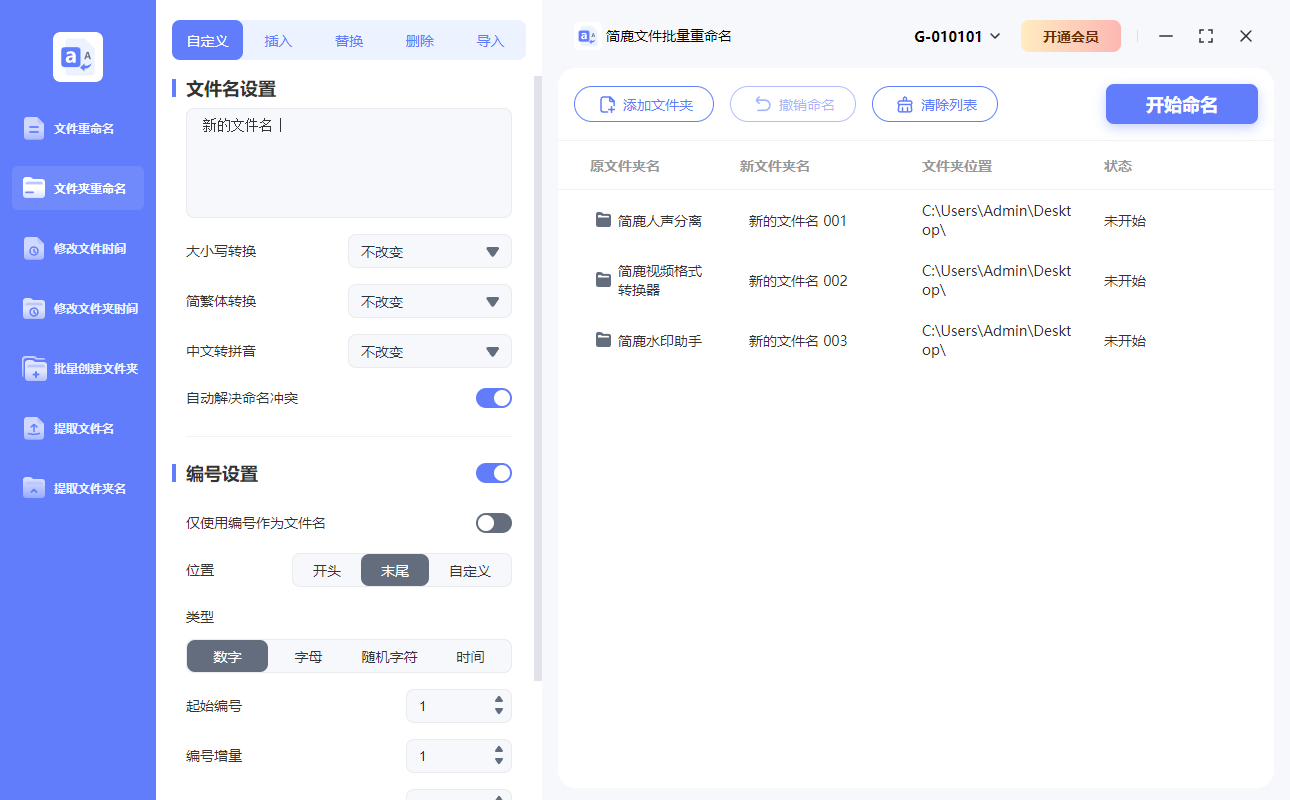The width and height of the screenshot is (1290, 800).
Task: Set numbering position to 开头
Action: [x=327, y=570]
